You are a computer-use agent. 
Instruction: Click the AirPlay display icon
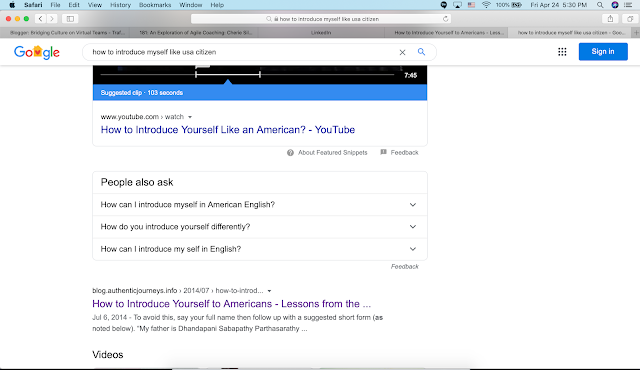point(458,5)
